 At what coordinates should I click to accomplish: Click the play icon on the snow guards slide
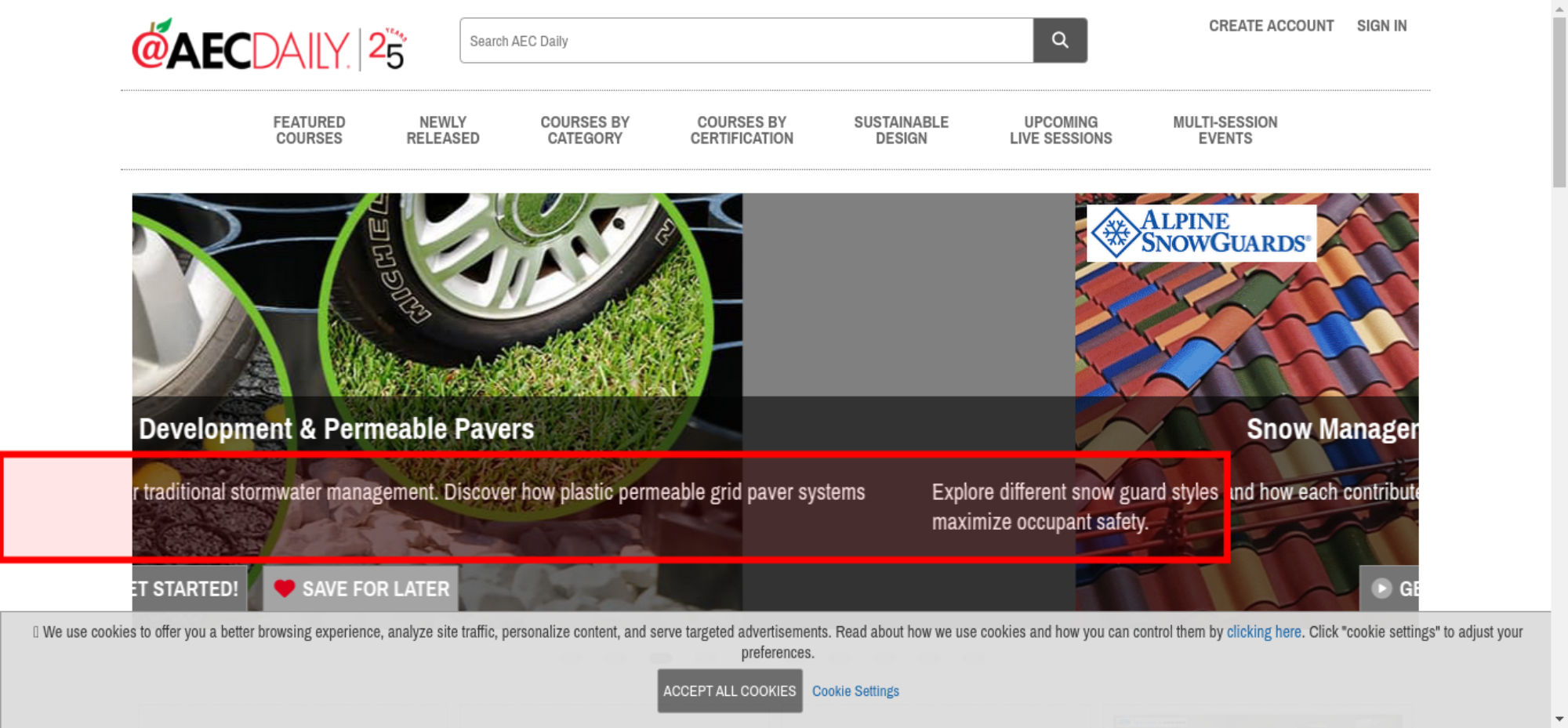[x=1381, y=589]
